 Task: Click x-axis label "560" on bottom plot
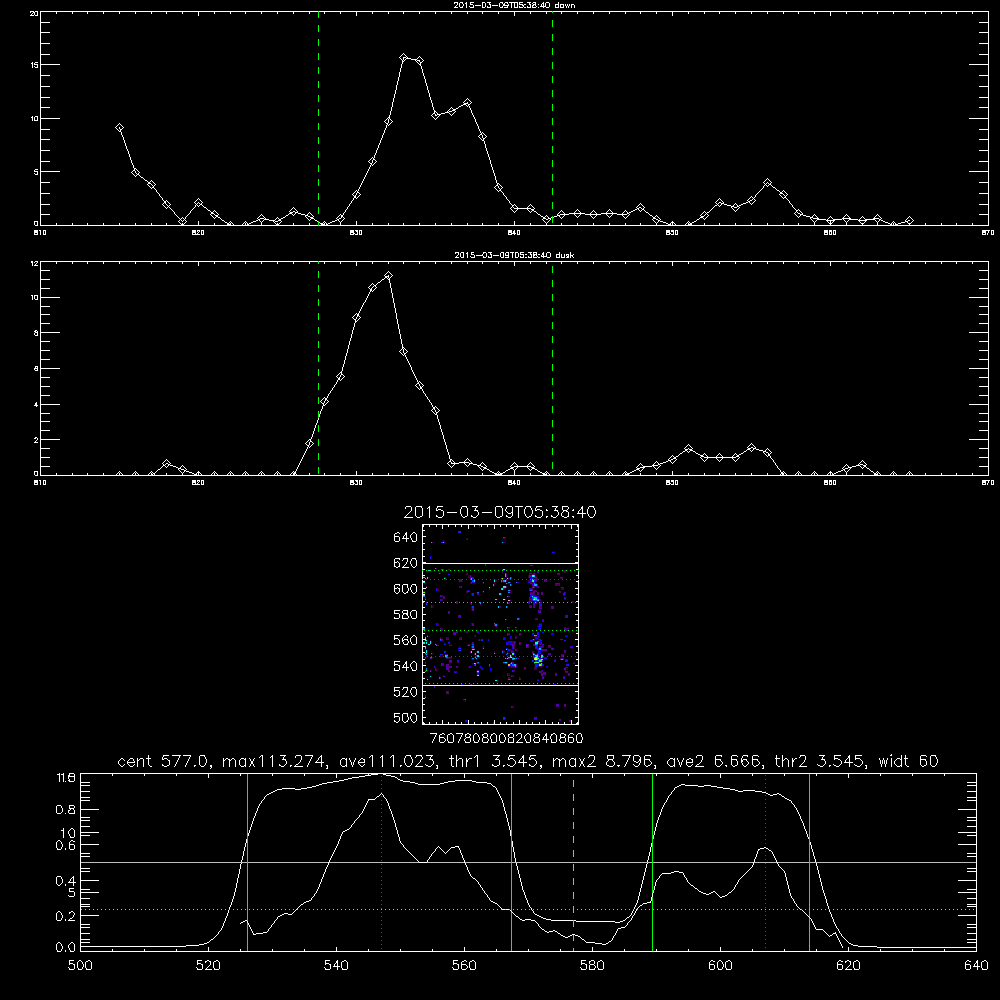[x=464, y=965]
